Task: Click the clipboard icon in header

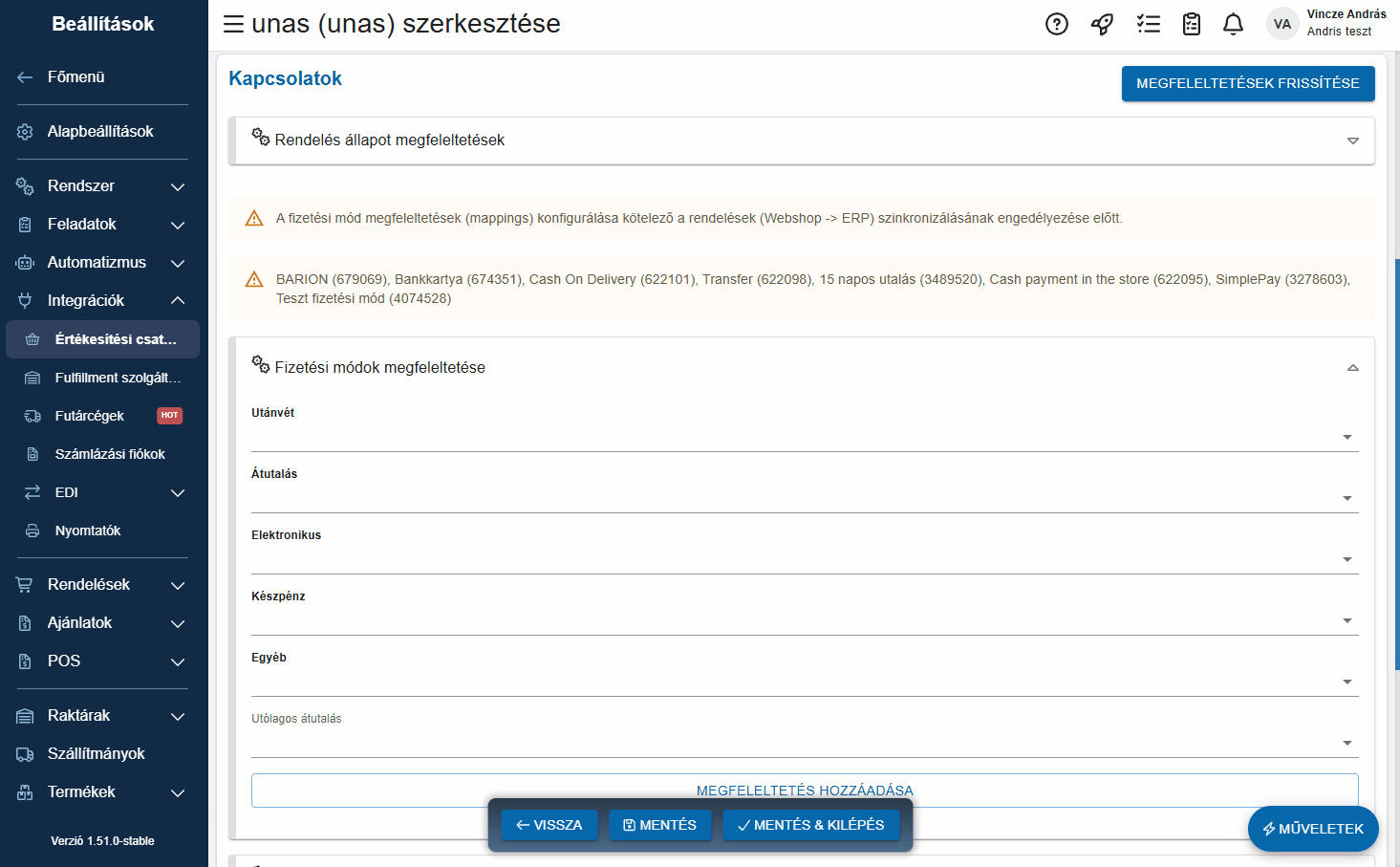Action: (x=1191, y=24)
